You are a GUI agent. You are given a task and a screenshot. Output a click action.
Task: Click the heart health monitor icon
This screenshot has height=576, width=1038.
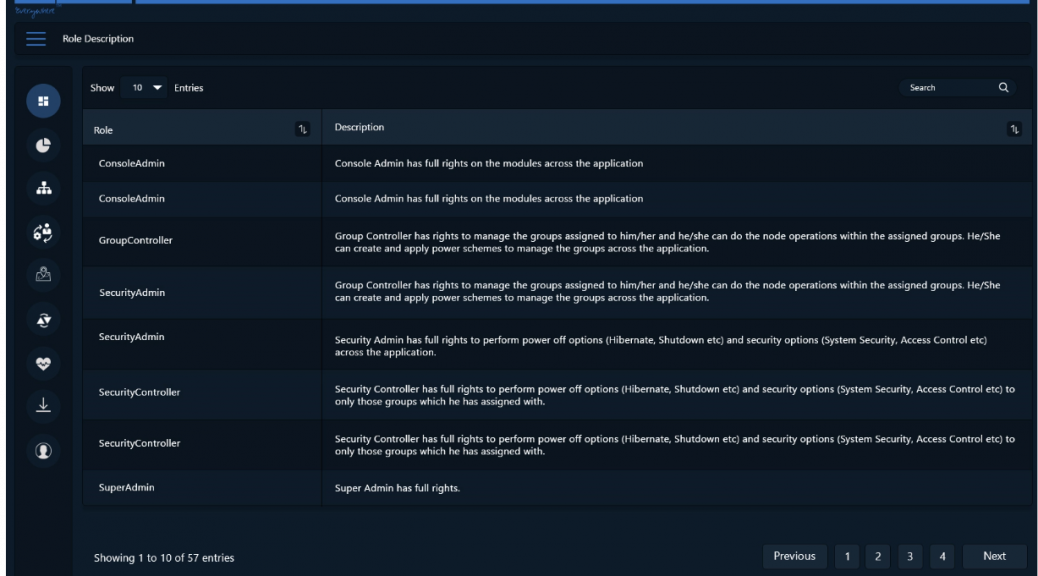tap(43, 363)
